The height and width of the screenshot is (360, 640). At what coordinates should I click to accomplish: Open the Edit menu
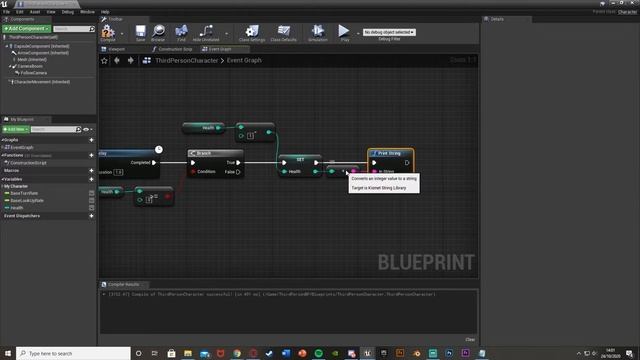click(x=20, y=12)
